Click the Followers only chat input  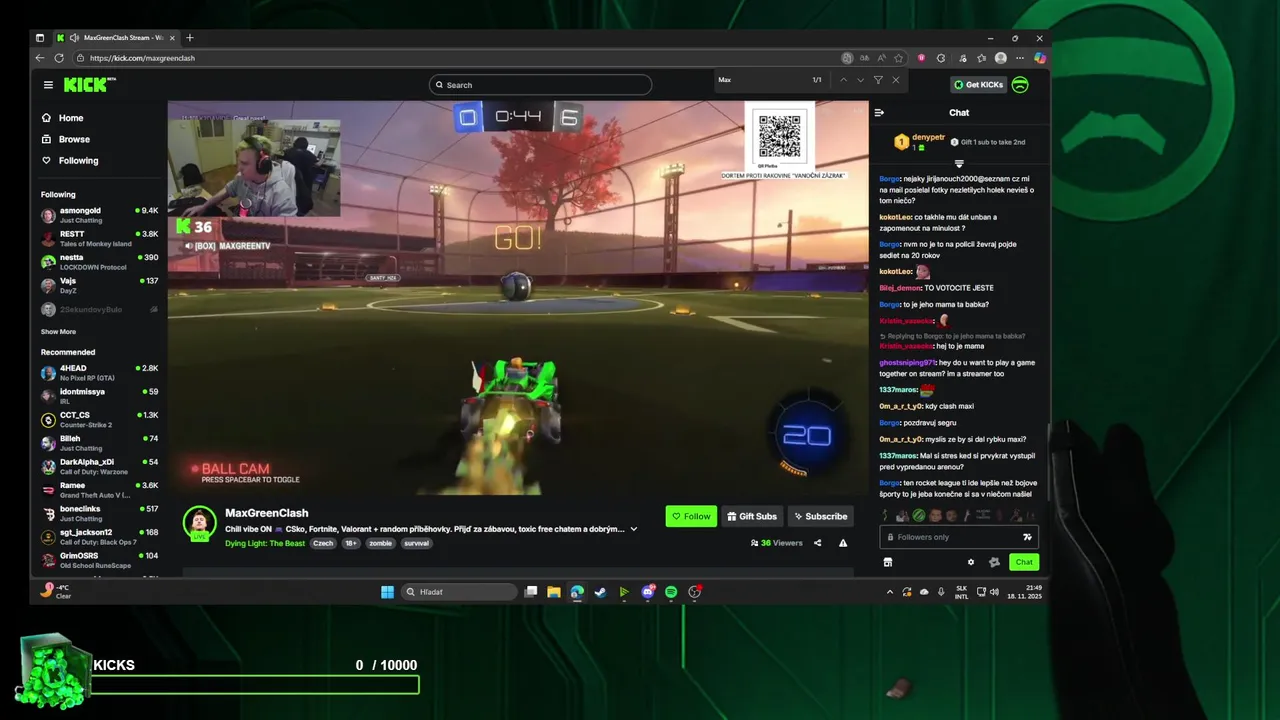(x=959, y=537)
